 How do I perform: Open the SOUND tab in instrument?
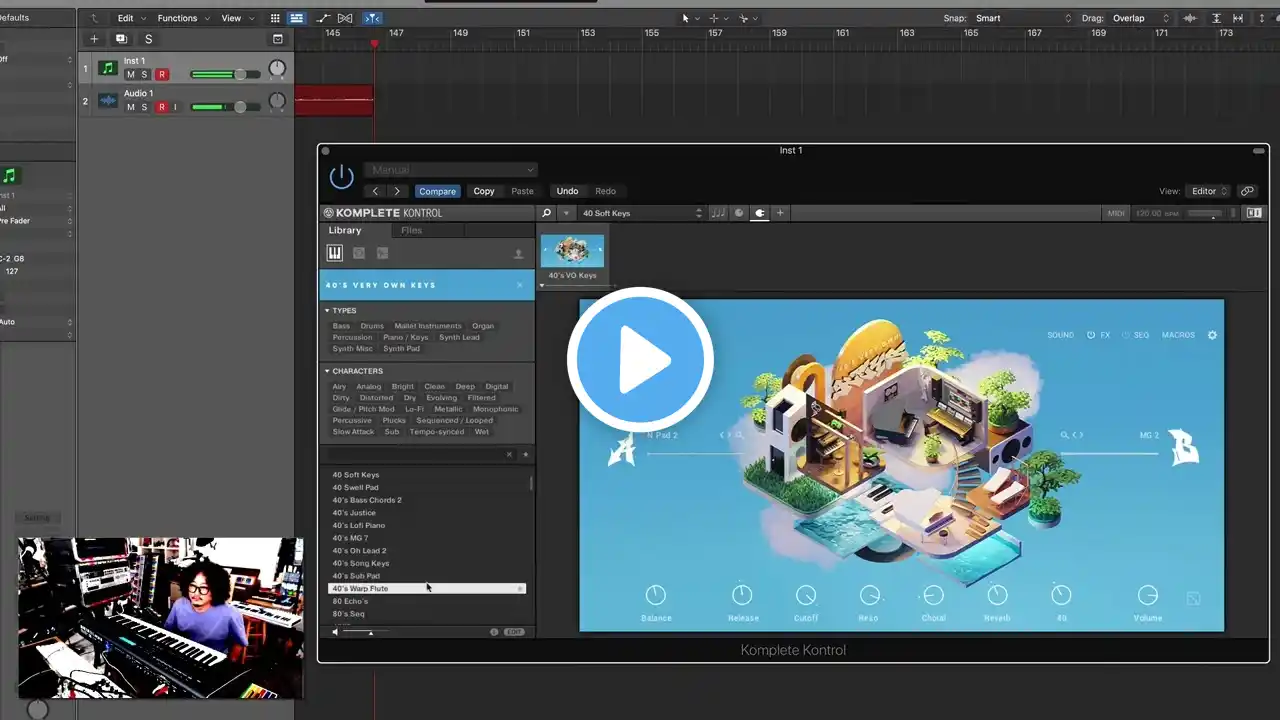pos(1060,335)
